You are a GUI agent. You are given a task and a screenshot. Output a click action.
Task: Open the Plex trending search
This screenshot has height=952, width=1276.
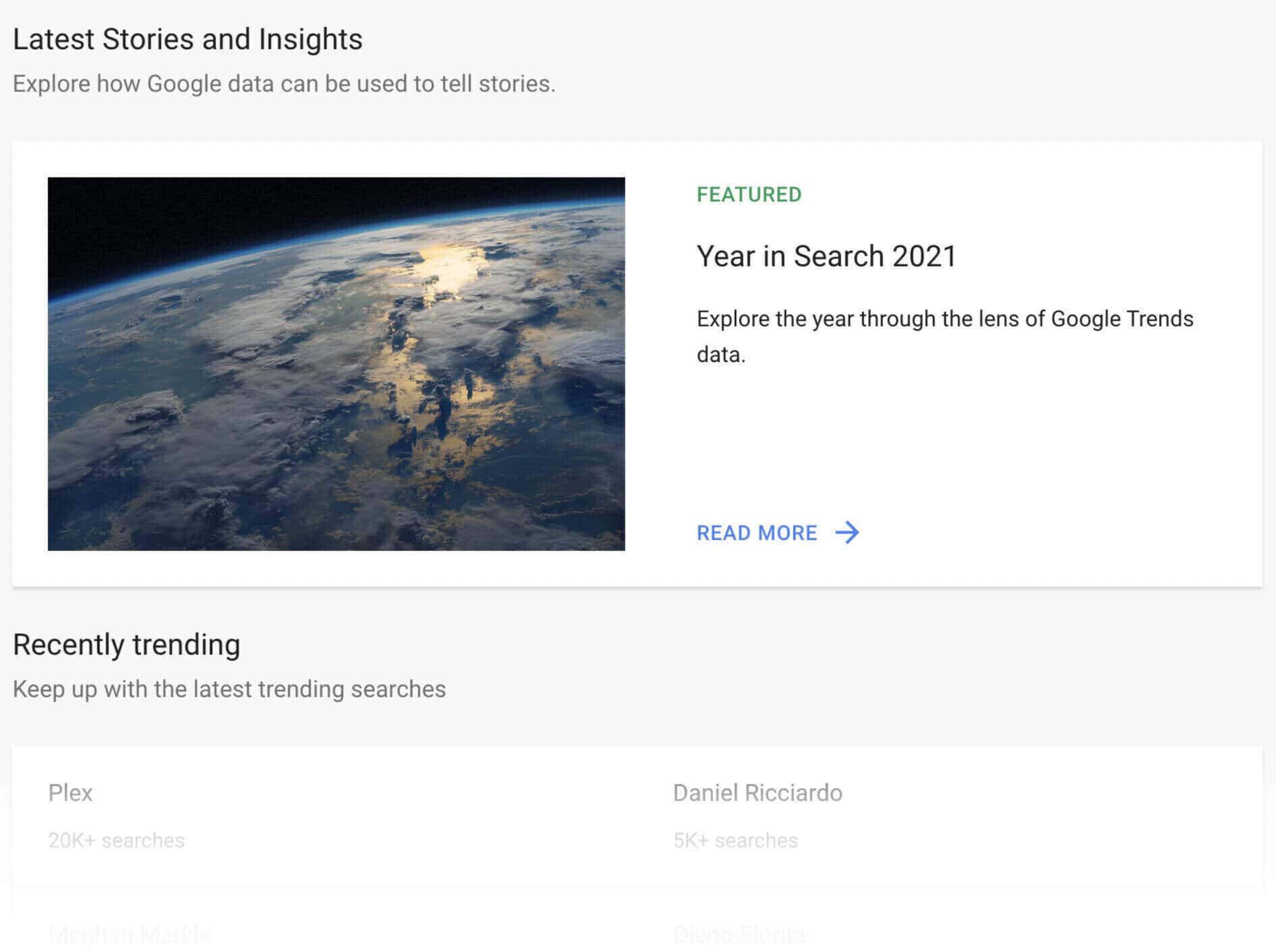(x=70, y=793)
